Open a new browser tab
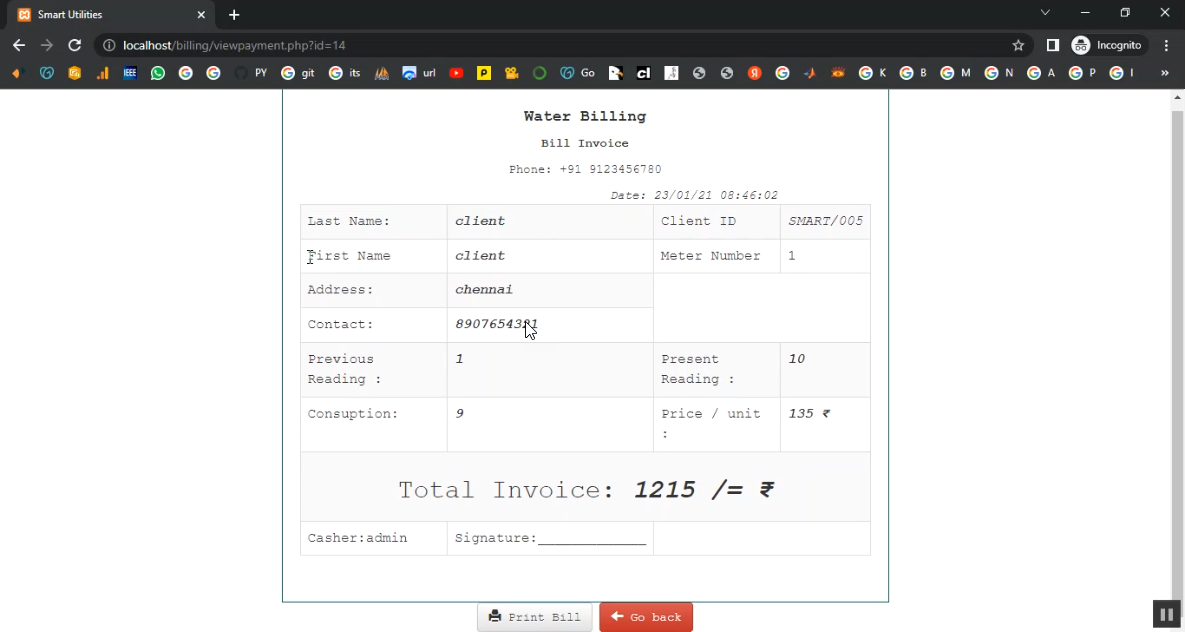 pyautogui.click(x=234, y=15)
